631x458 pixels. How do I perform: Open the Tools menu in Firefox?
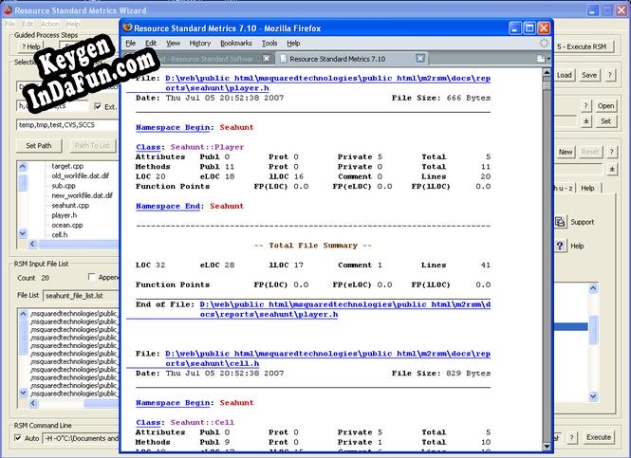(269, 43)
